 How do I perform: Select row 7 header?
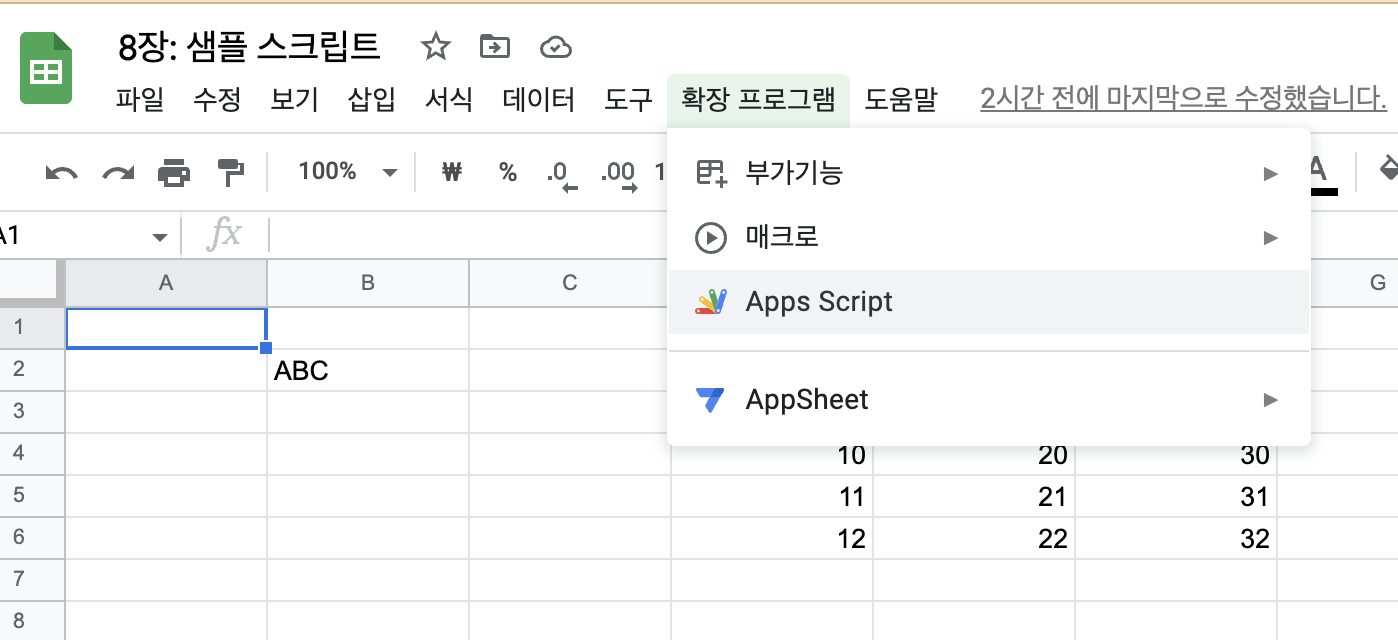[x=32, y=579]
